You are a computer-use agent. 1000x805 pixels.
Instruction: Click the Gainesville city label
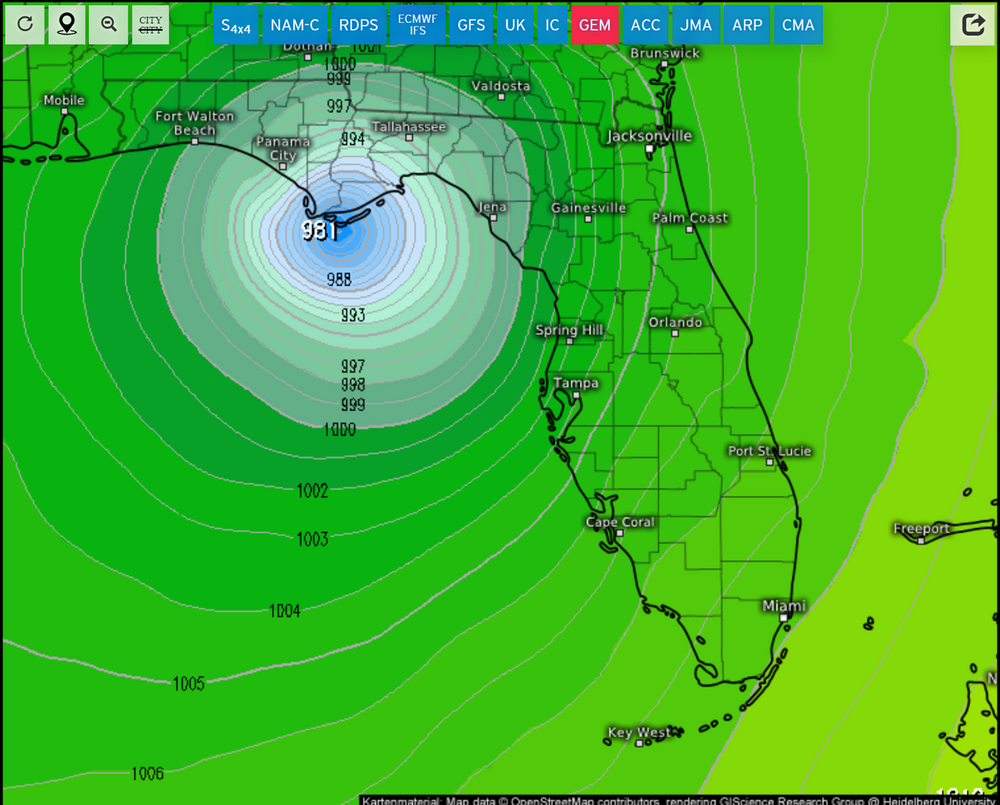click(589, 208)
